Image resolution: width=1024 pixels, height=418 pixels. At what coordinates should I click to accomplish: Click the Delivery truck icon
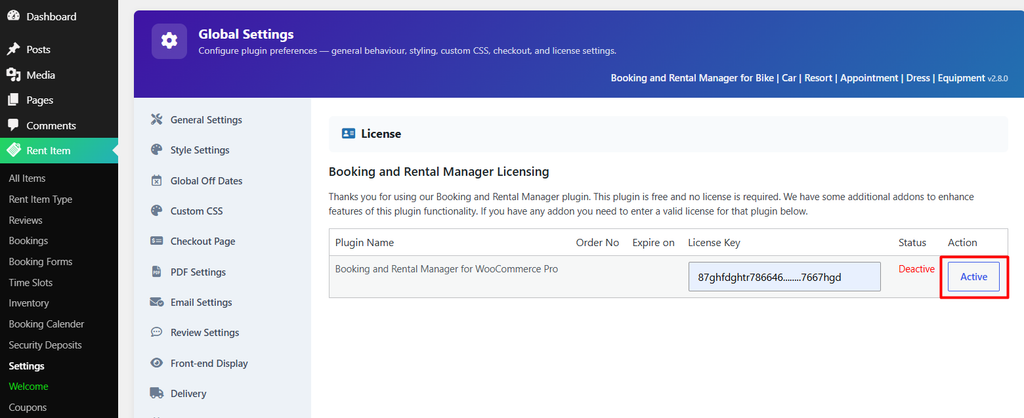coord(156,393)
